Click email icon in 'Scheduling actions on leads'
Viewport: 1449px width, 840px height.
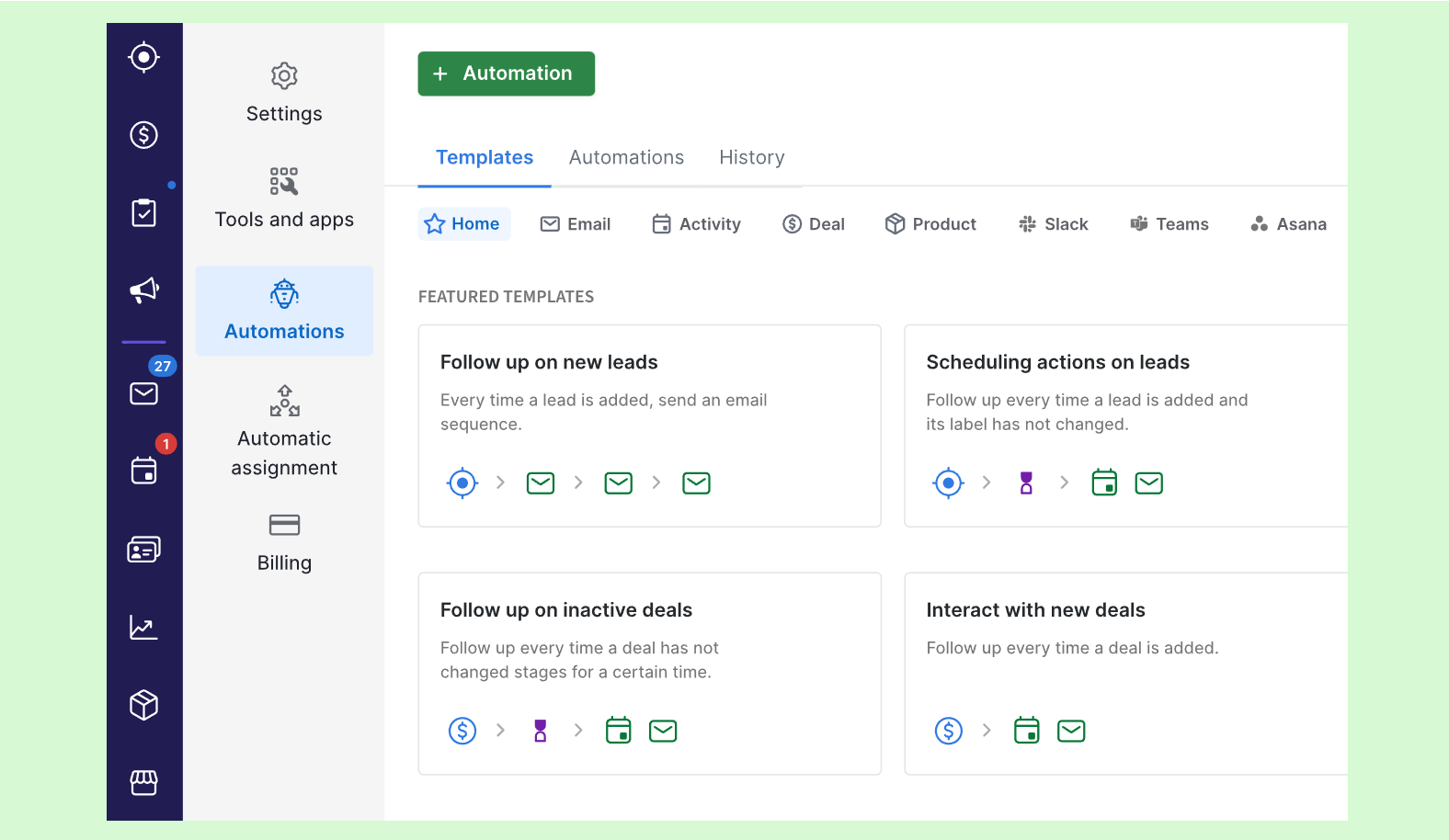1149,482
